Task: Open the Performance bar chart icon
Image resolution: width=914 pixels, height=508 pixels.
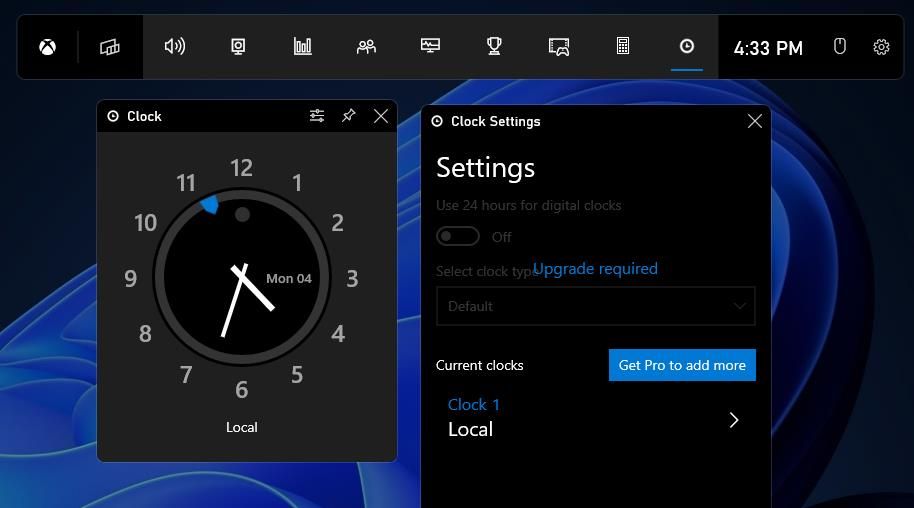Action: (x=303, y=46)
